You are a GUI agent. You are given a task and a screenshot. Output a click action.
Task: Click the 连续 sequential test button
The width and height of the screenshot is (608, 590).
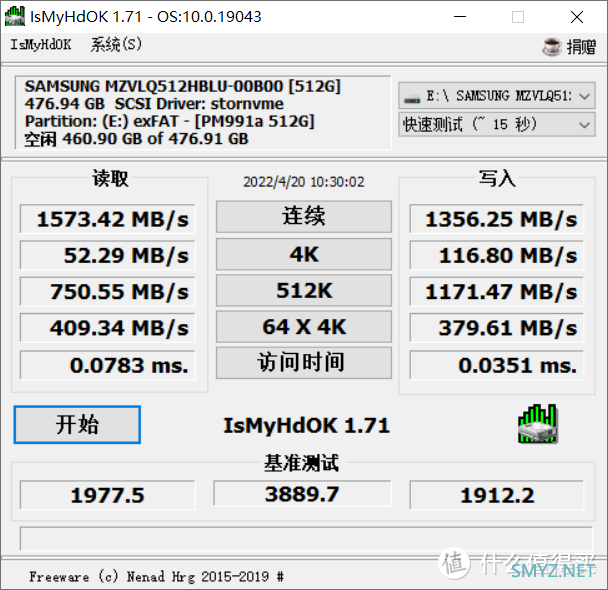(x=304, y=217)
